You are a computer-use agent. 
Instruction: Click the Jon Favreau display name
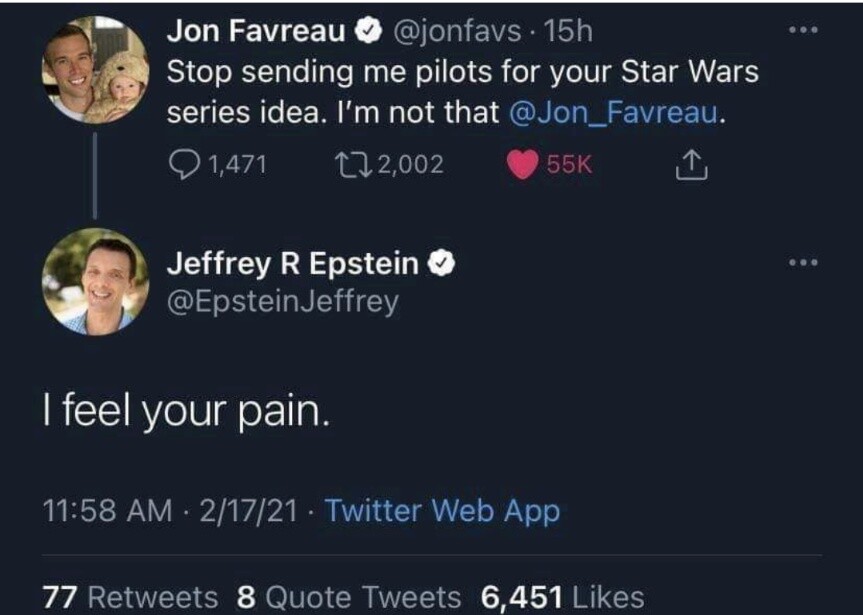coord(257,33)
